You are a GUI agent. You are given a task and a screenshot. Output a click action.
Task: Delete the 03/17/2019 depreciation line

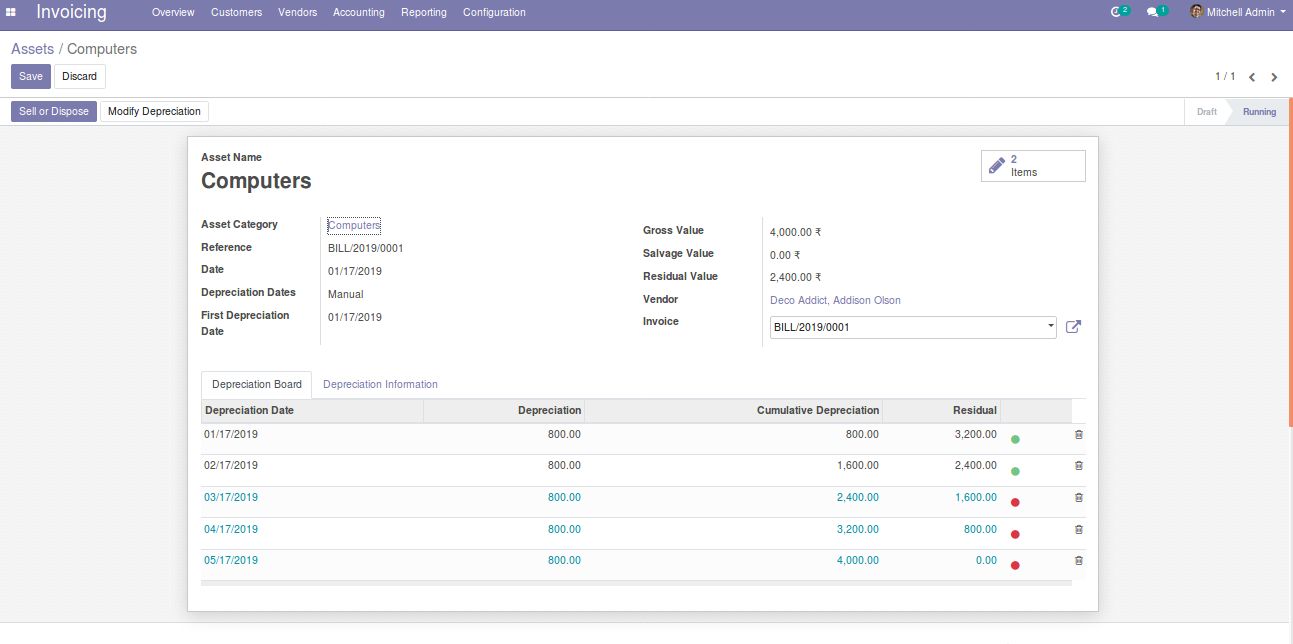[x=1078, y=498]
